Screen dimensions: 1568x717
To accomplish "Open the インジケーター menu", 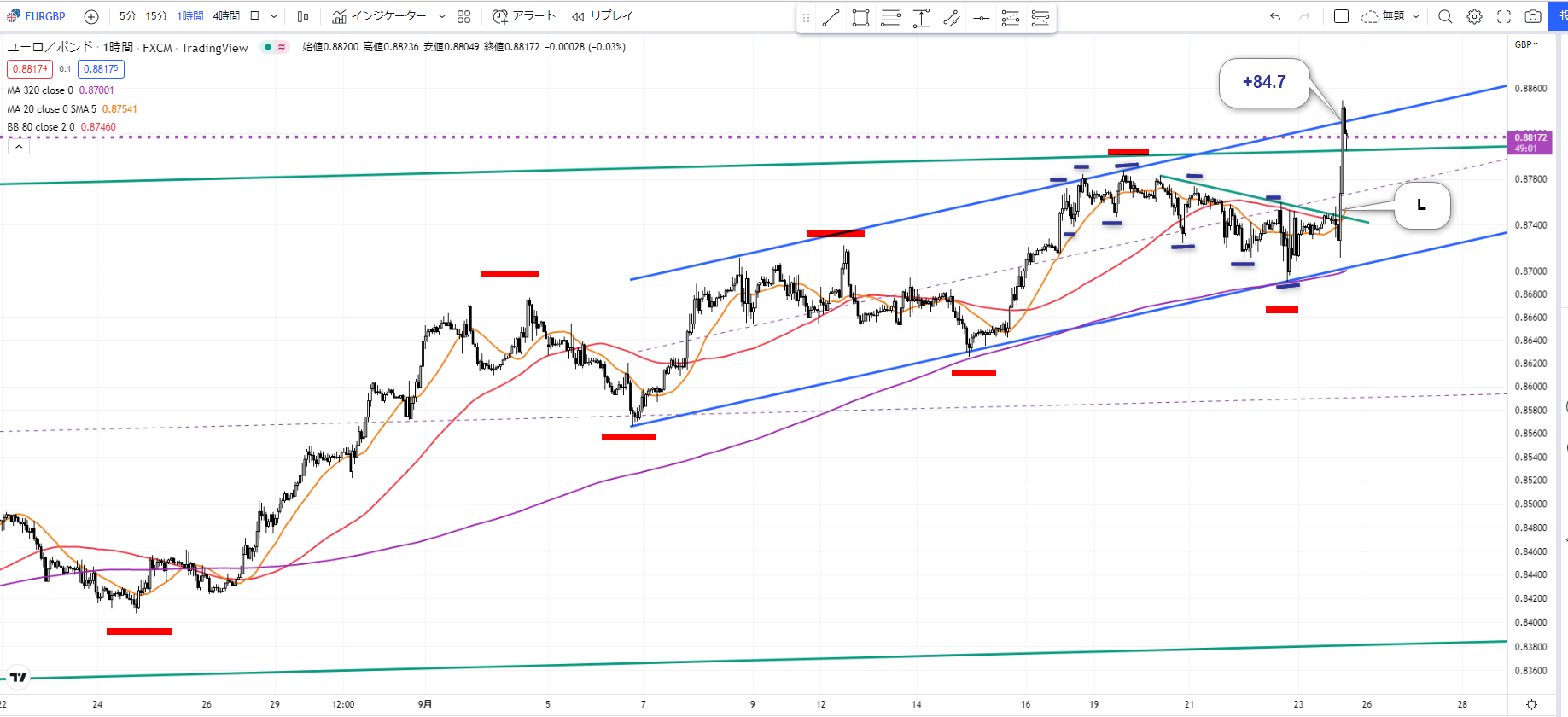I will coord(379,16).
